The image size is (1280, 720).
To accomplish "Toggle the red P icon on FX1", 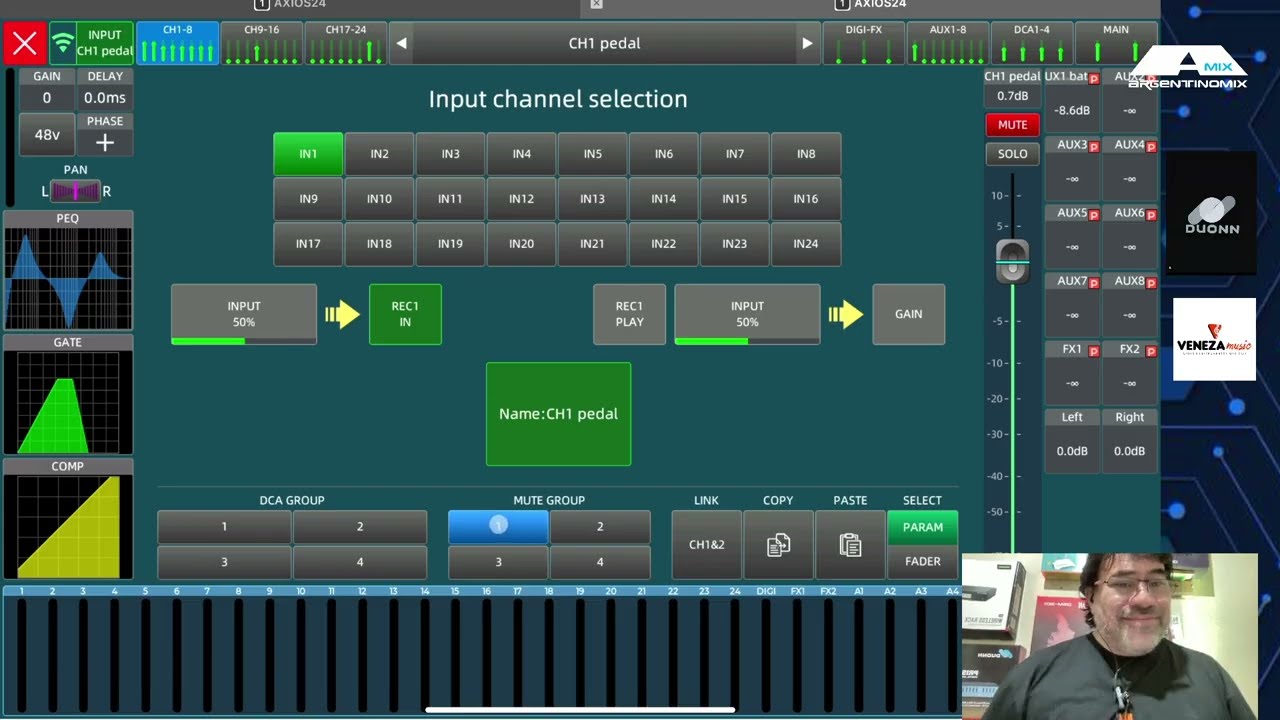I will (x=1094, y=351).
